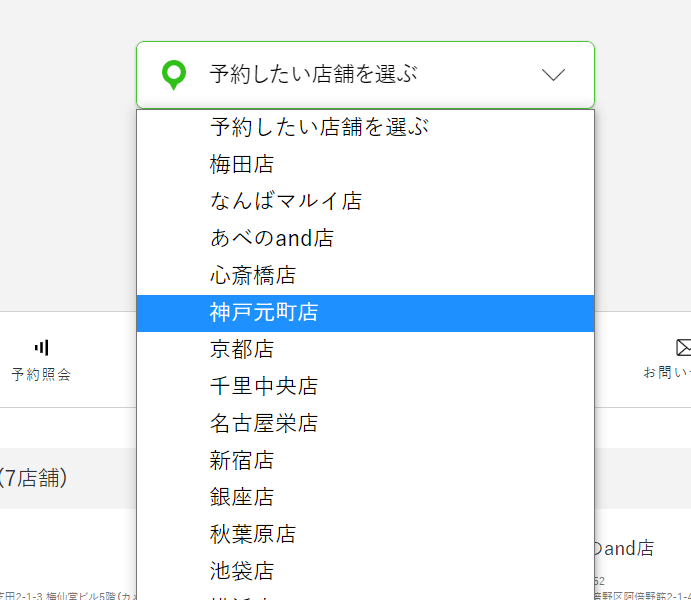The width and height of the screenshot is (691, 600).
Task: Choose 池袋店 from the store list
Action: coord(242,571)
